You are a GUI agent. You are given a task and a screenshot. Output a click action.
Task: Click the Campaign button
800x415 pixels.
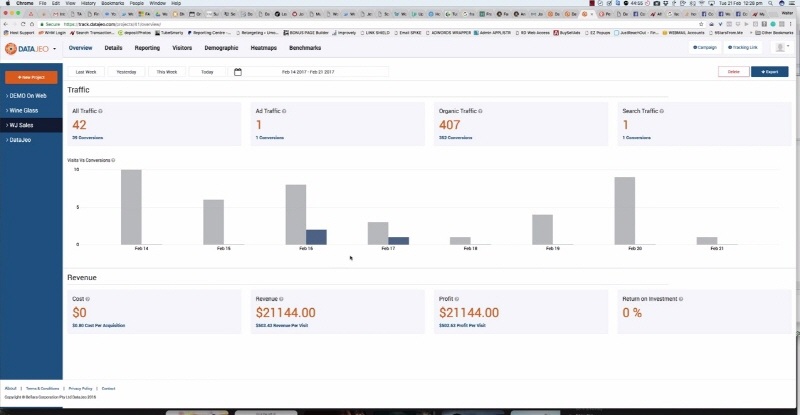[705, 47]
